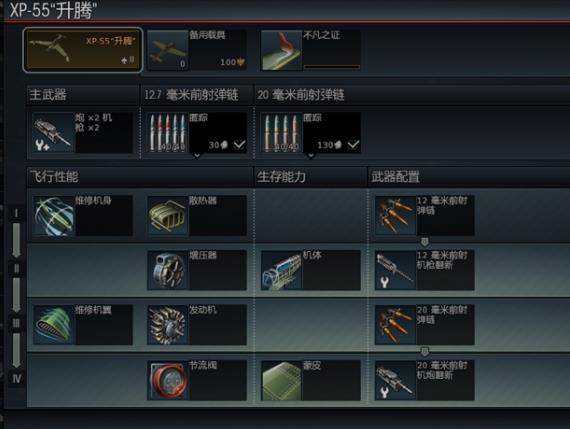Viewport: 570px width, 429px height.
Task: Select the 维修机身 fuselage repair module icon
Action: tap(53, 216)
